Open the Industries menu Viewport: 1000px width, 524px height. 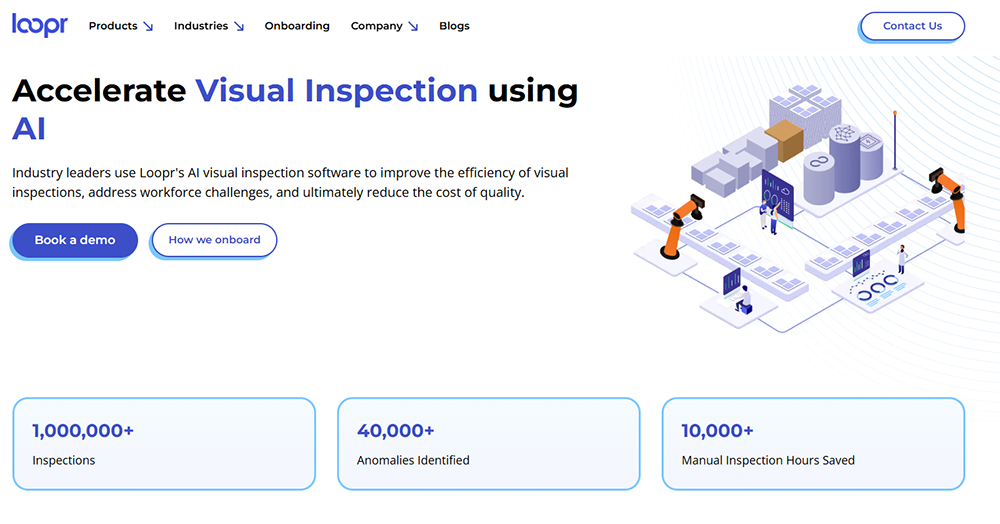(x=201, y=26)
